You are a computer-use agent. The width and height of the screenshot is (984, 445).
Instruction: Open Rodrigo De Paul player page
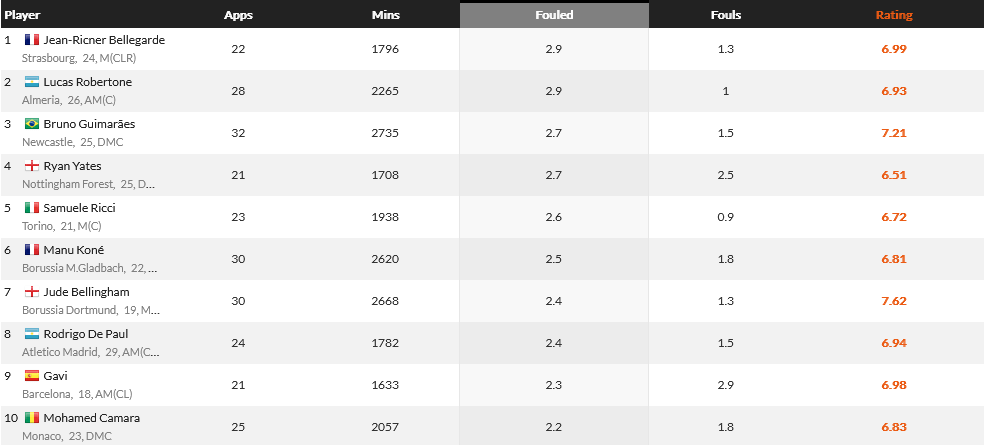click(85, 334)
